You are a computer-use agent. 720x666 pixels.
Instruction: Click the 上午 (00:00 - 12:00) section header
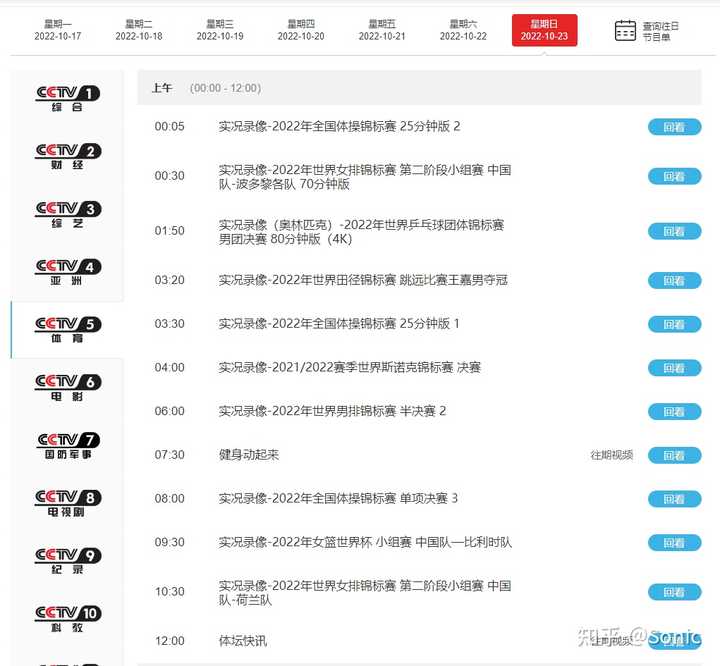419,87
